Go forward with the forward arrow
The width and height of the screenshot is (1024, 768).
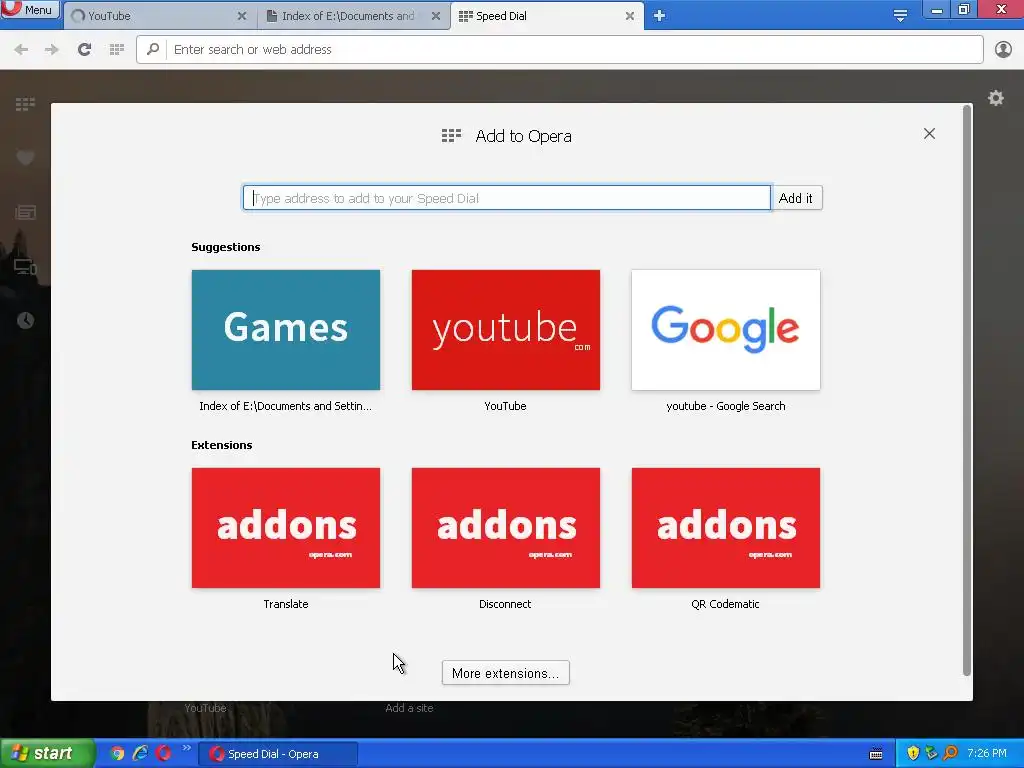52,50
